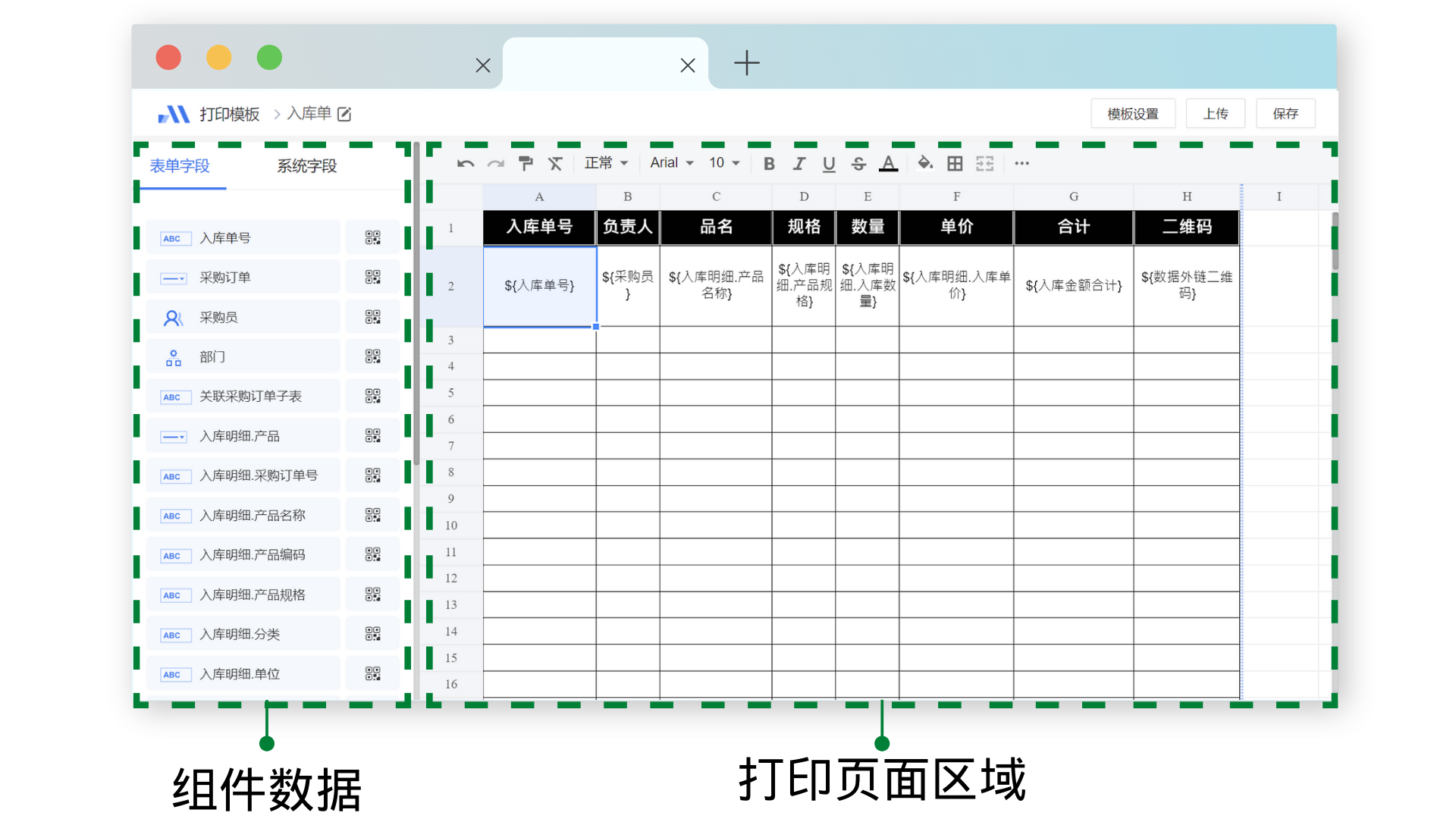
Task: Click the QR code icon for 入库单号
Action: [x=372, y=237]
